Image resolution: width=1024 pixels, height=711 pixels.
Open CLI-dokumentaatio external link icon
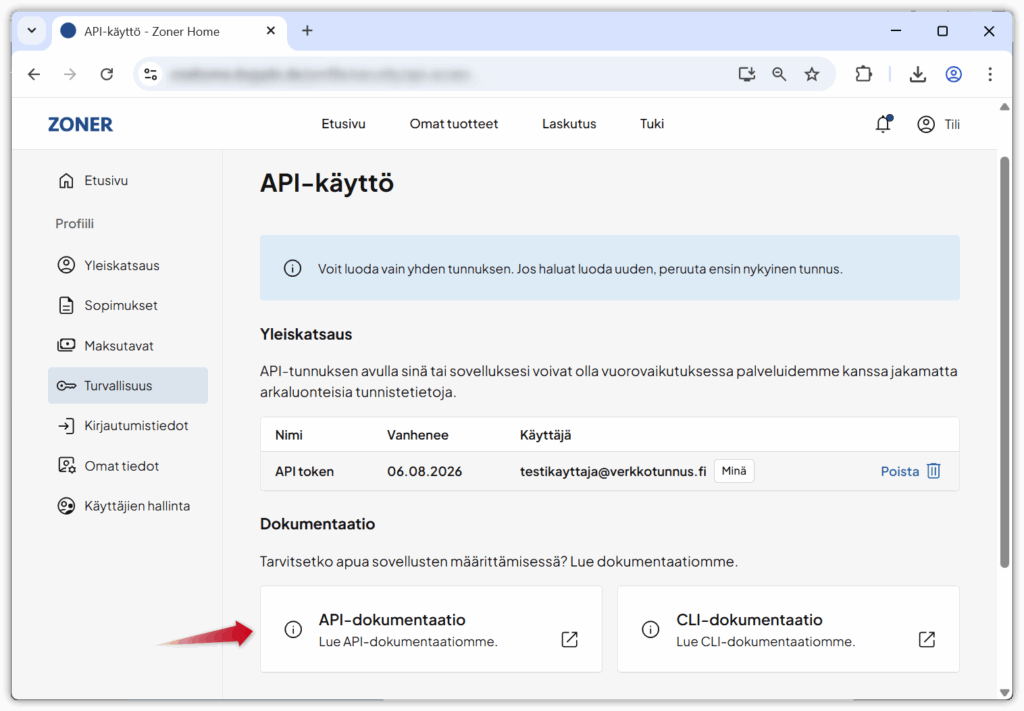[926, 639]
